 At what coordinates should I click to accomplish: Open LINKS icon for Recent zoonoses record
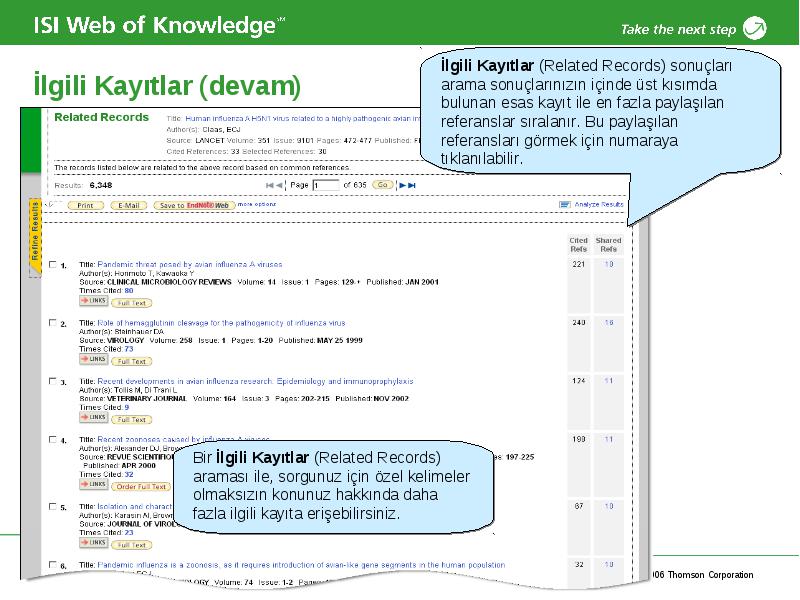93,484
